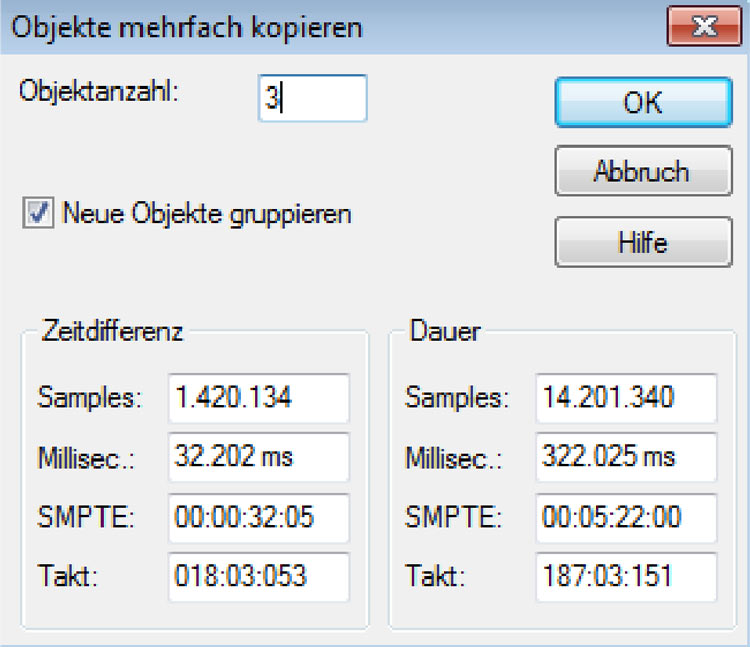
Task: Click the Objektanzahl label
Action: 99,90
